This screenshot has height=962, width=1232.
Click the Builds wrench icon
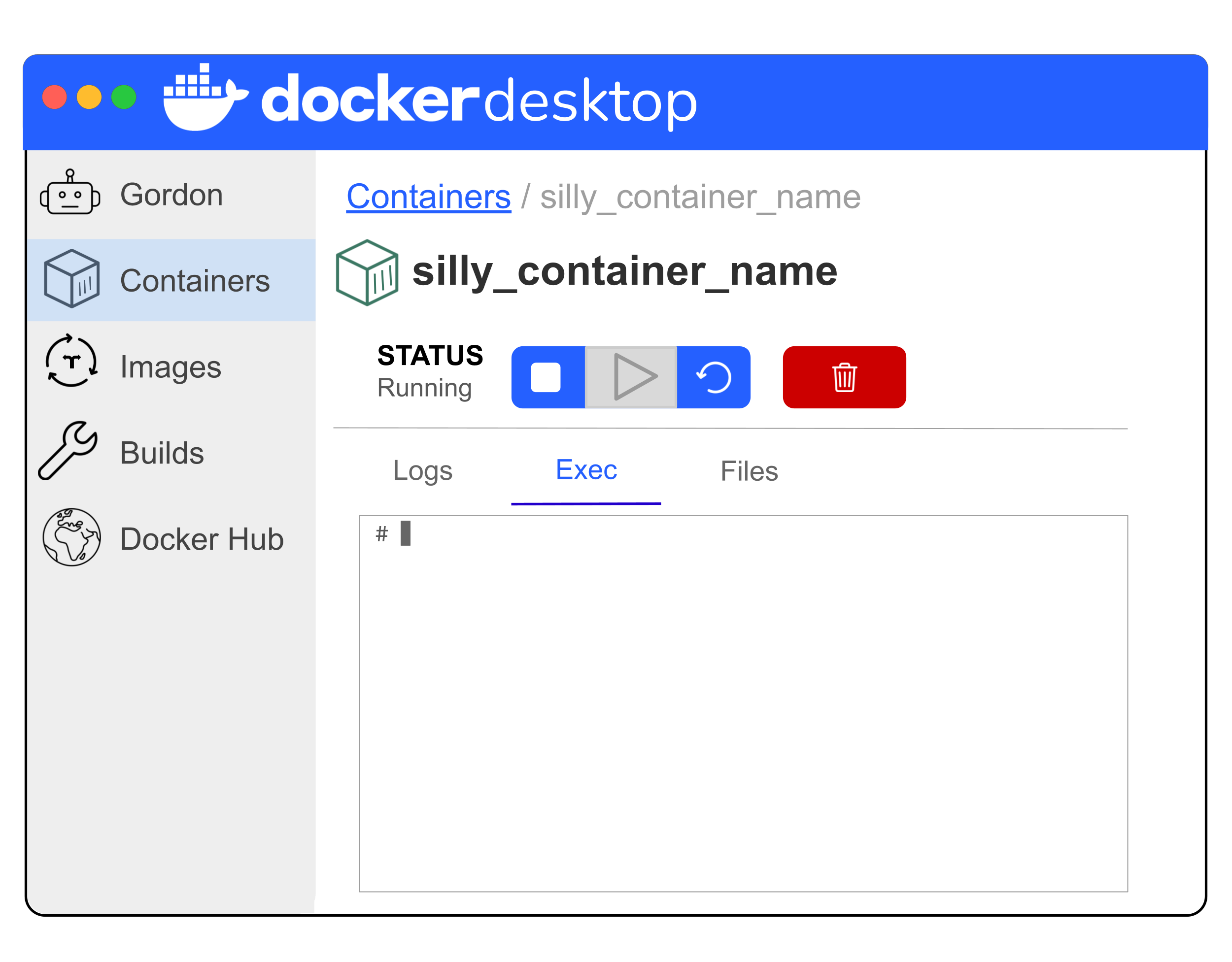pyautogui.click(x=68, y=451)
